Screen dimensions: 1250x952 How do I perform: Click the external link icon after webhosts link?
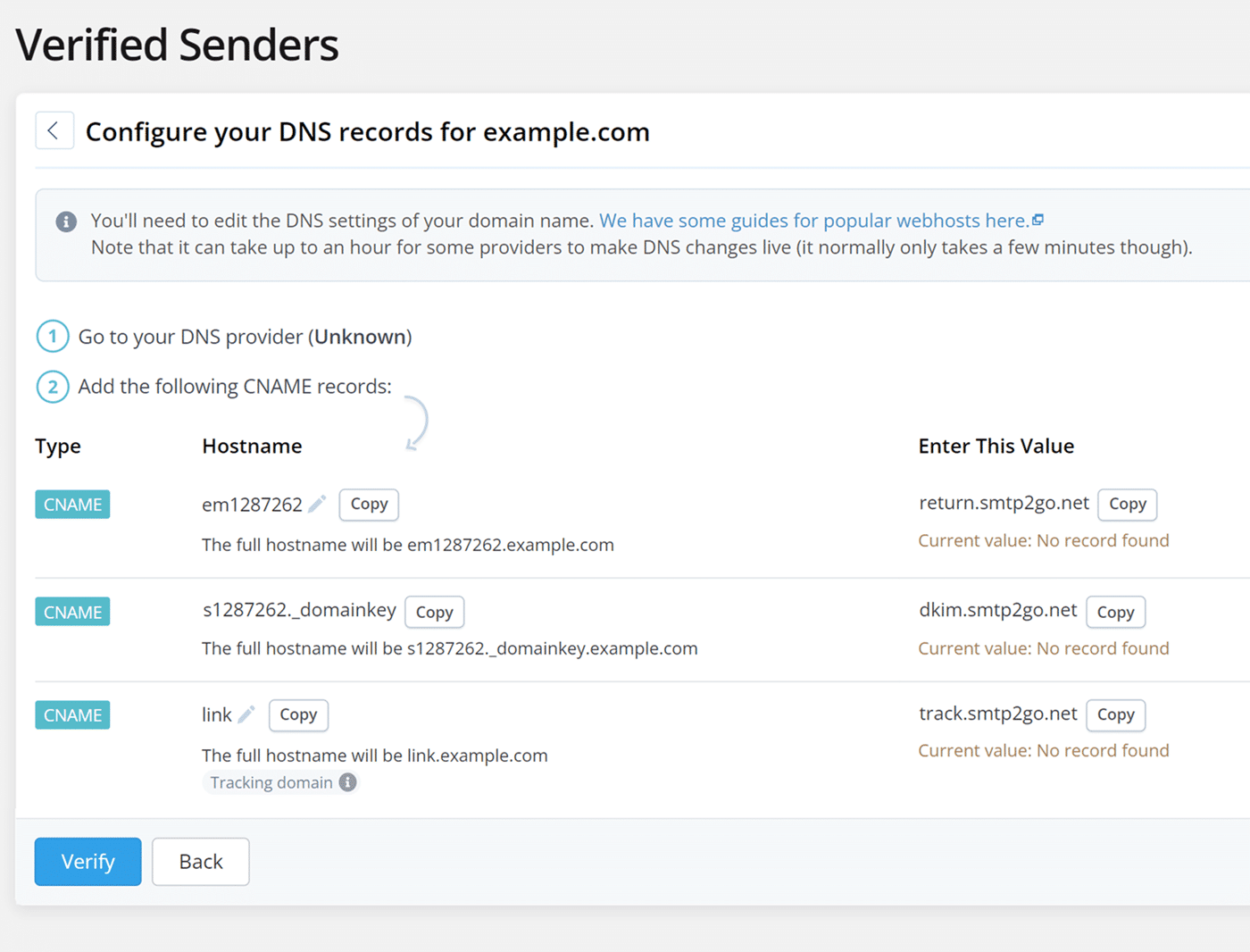(x=1038, y=219)
